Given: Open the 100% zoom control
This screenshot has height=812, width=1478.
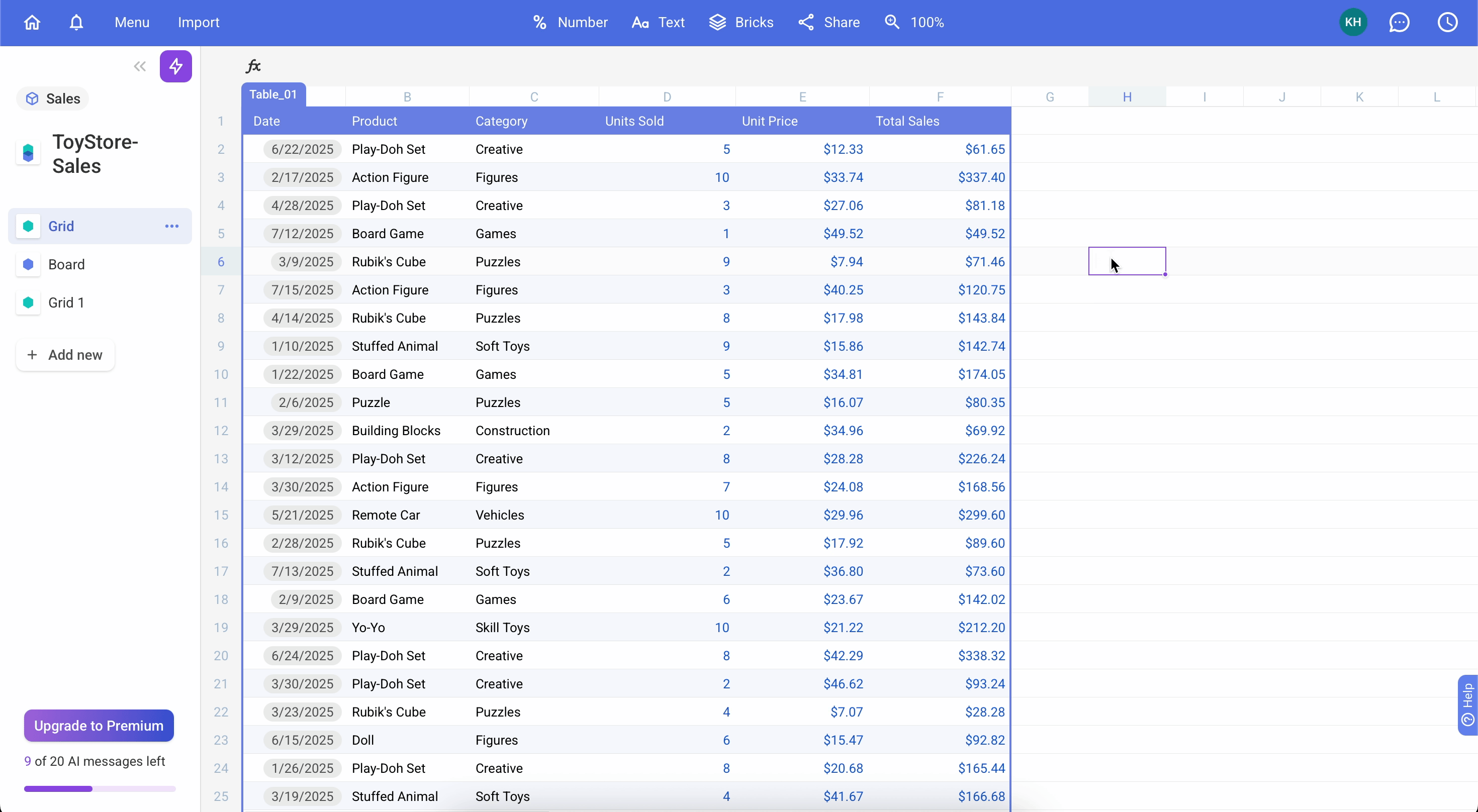Looking at the screenshot, I should [x=914, y=23].
